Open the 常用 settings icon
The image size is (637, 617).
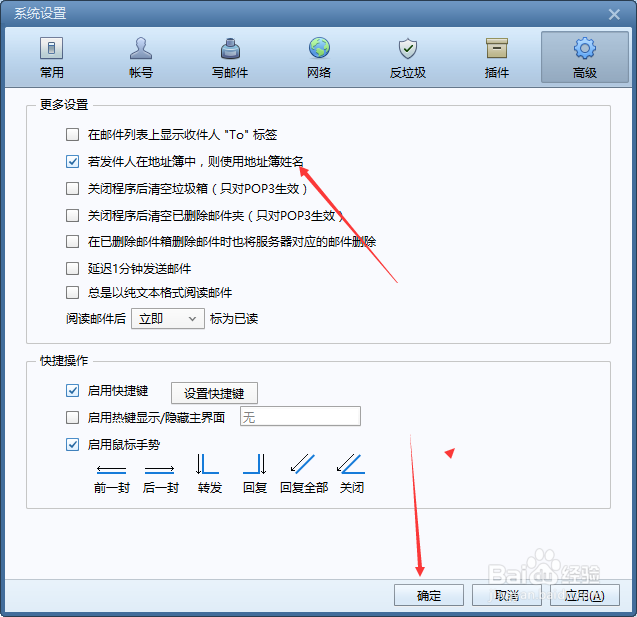pyautogui.click(x=51, y=48)
